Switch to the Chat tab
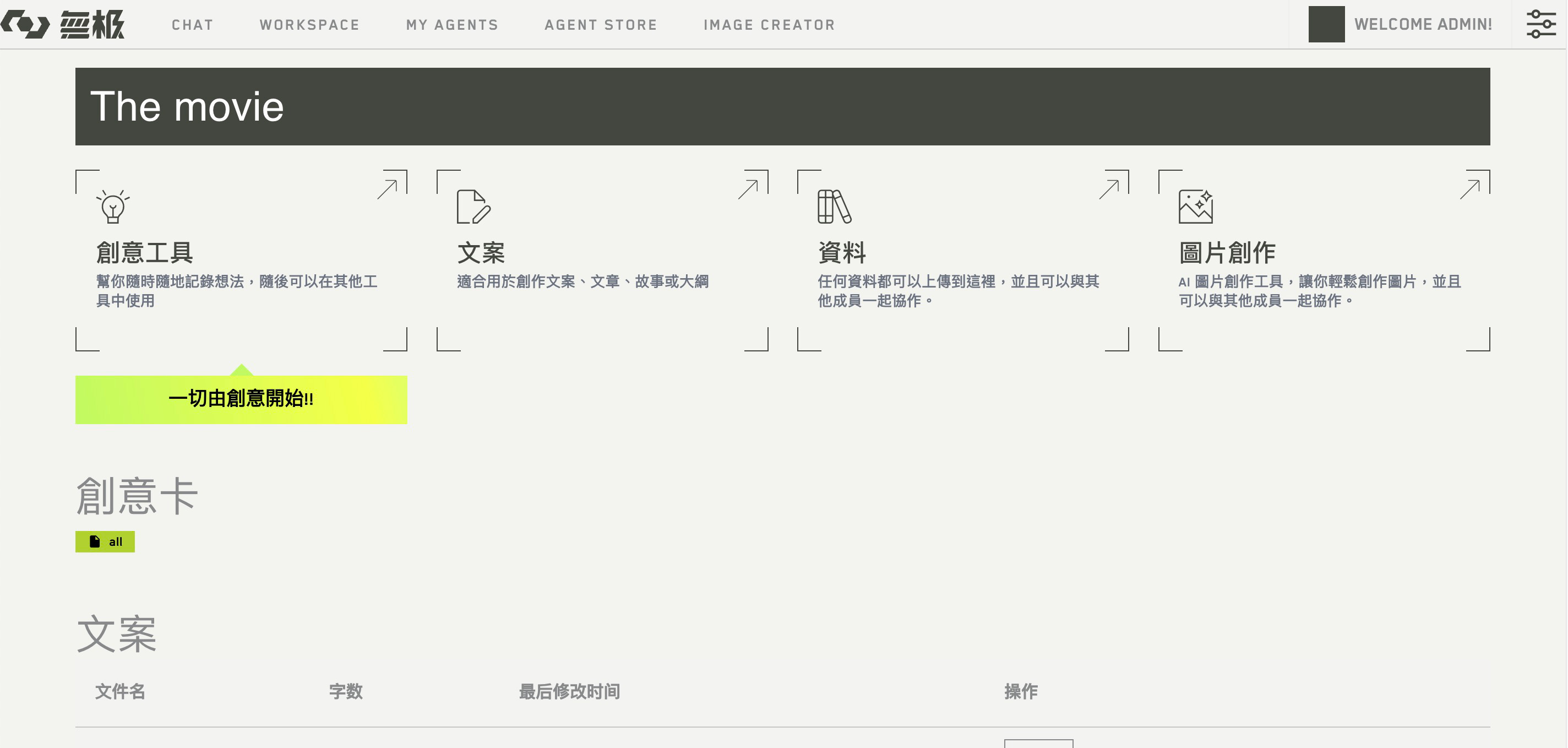The height and width of the screenshot is (748, 1568). 192,25
